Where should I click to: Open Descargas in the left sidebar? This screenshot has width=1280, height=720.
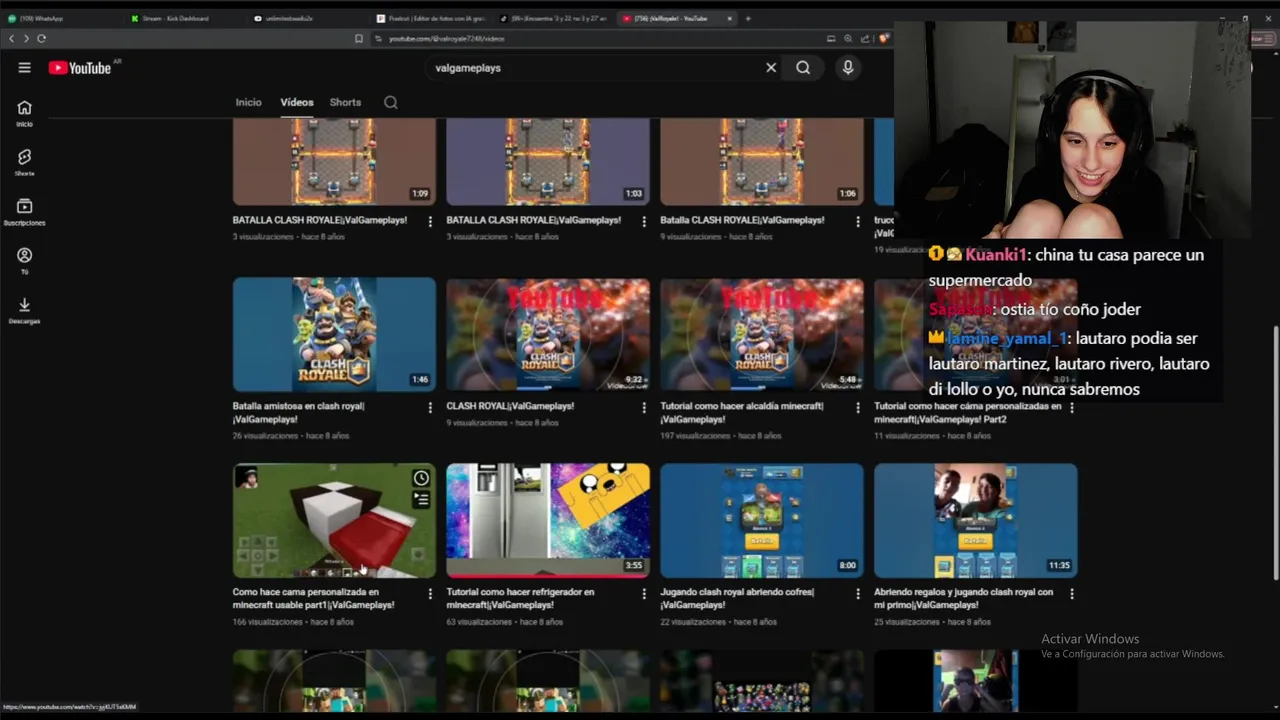(x=24, y=311)
